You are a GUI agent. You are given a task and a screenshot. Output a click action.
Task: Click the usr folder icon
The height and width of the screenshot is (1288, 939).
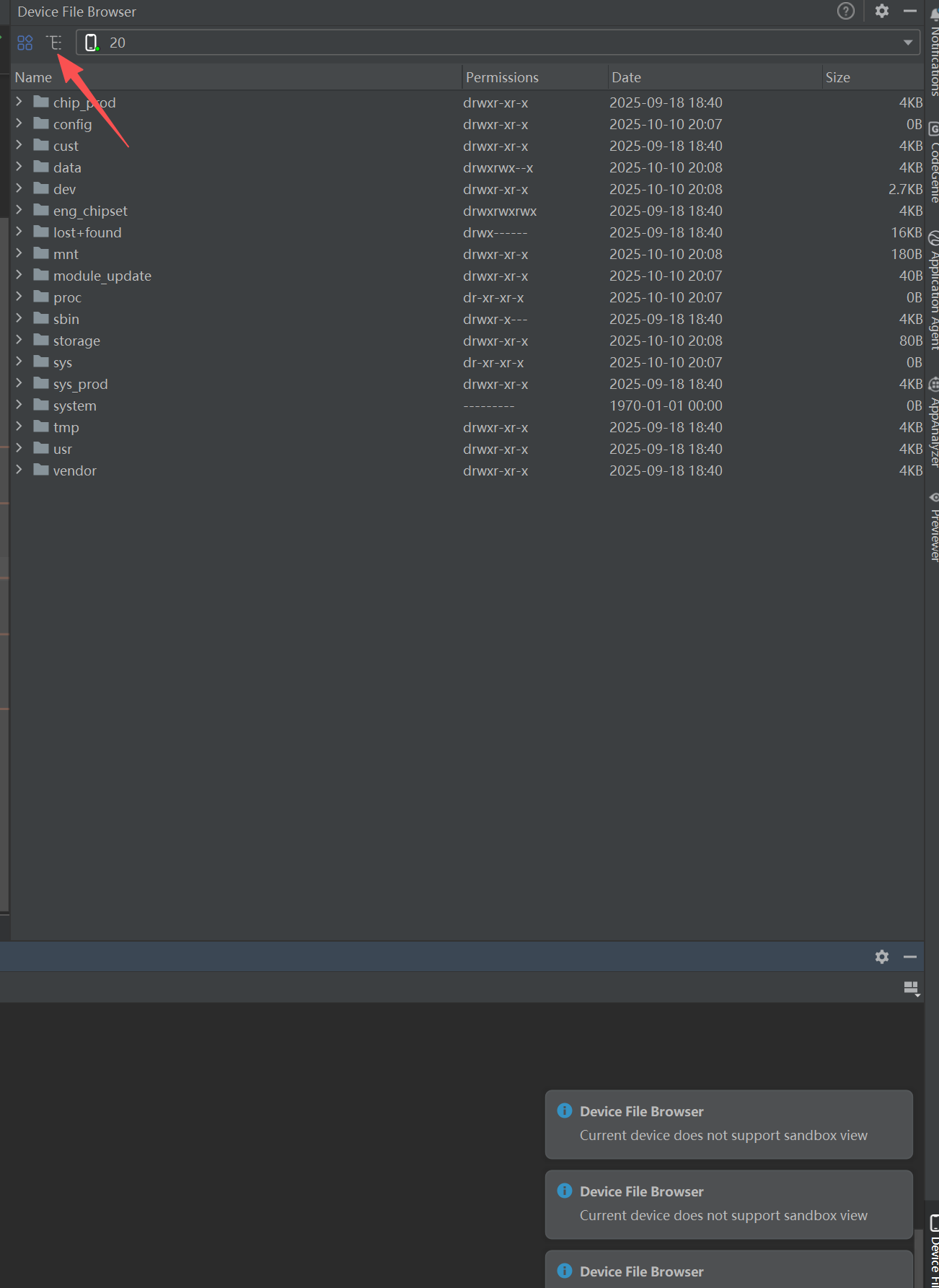tap(41, 448)
